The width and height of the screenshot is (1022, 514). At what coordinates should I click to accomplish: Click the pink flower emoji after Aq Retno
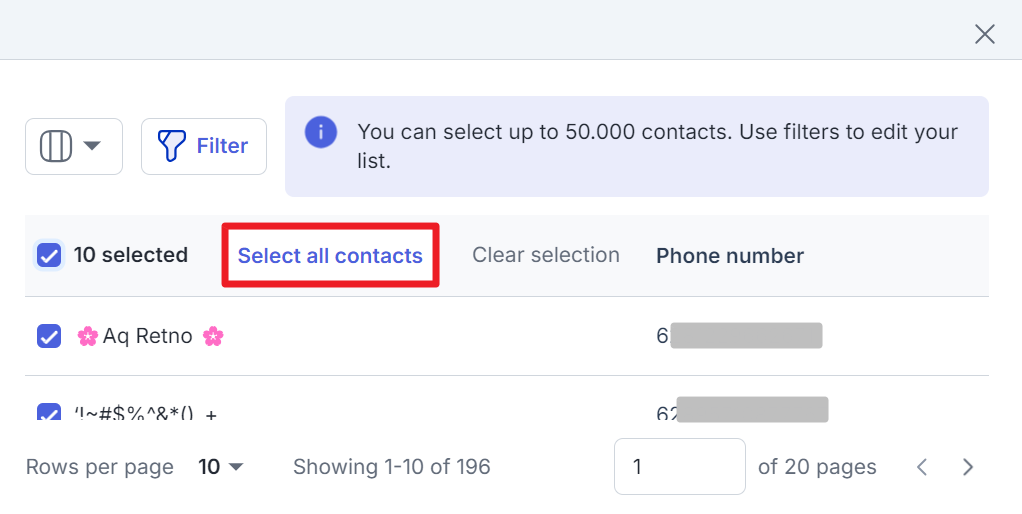(x=212, y=337)
